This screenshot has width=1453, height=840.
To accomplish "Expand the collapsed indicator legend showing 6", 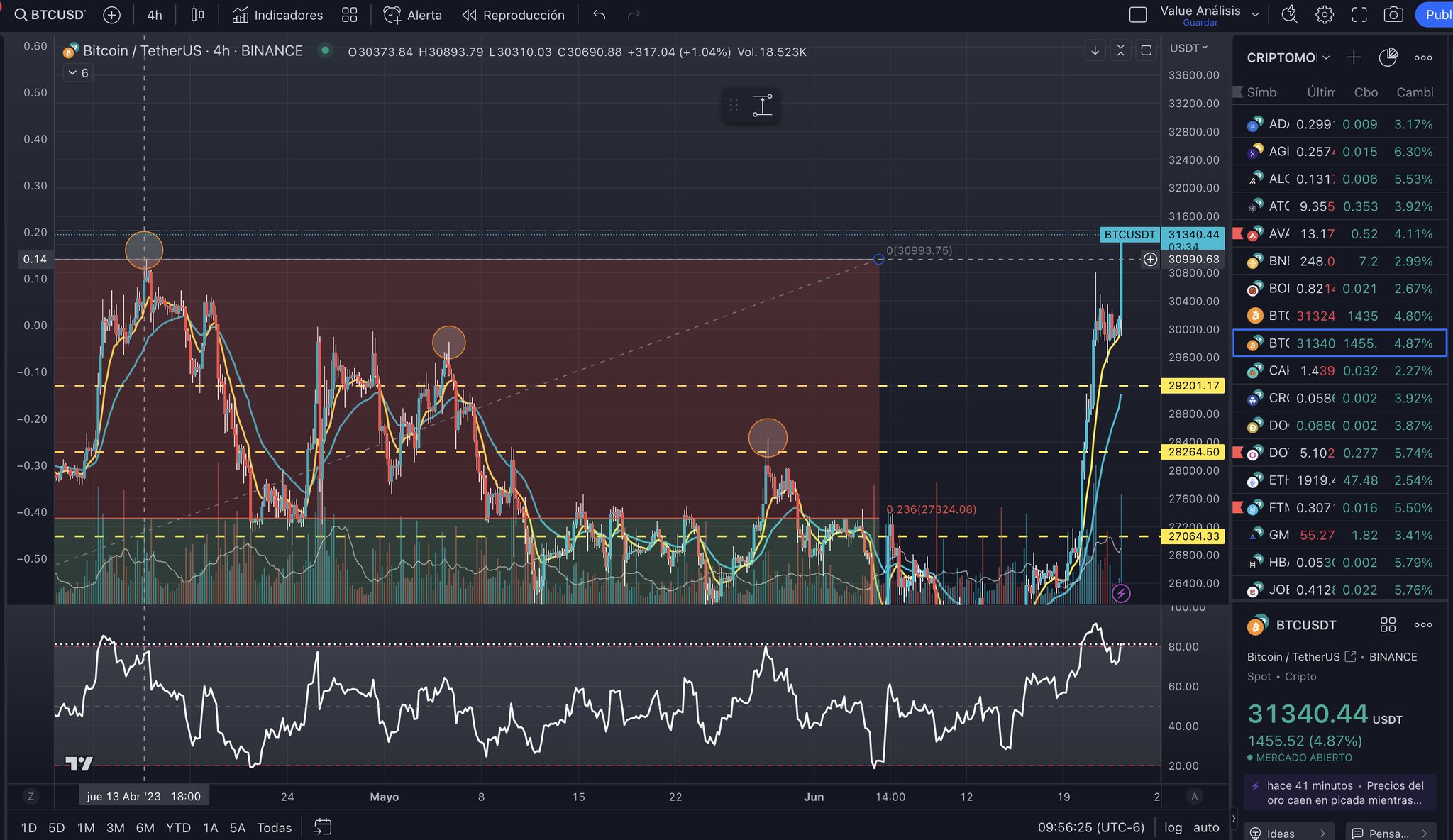I will point(78,73).
